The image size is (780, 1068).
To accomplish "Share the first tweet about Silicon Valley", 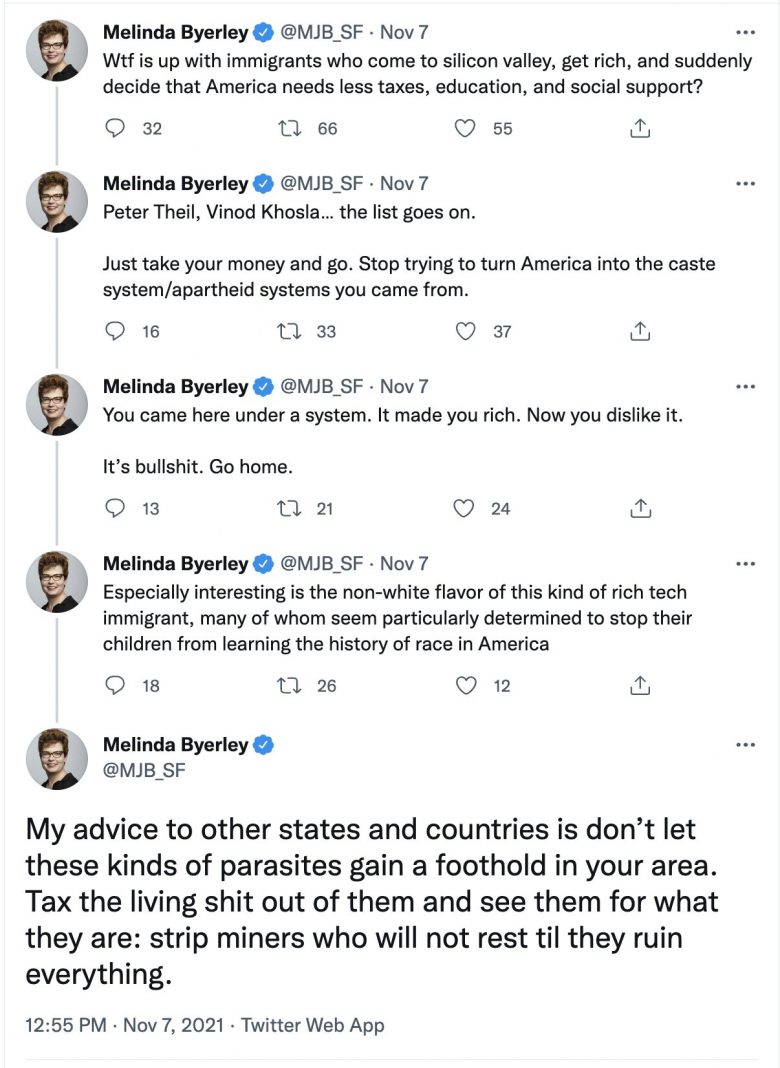I will tap(640, 128).
